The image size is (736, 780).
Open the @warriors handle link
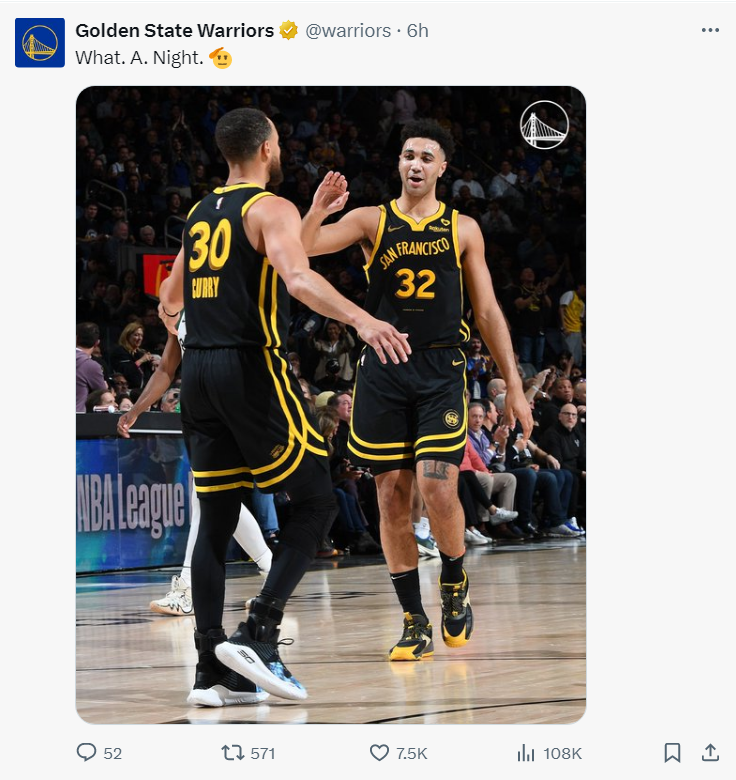coord(348,31)
